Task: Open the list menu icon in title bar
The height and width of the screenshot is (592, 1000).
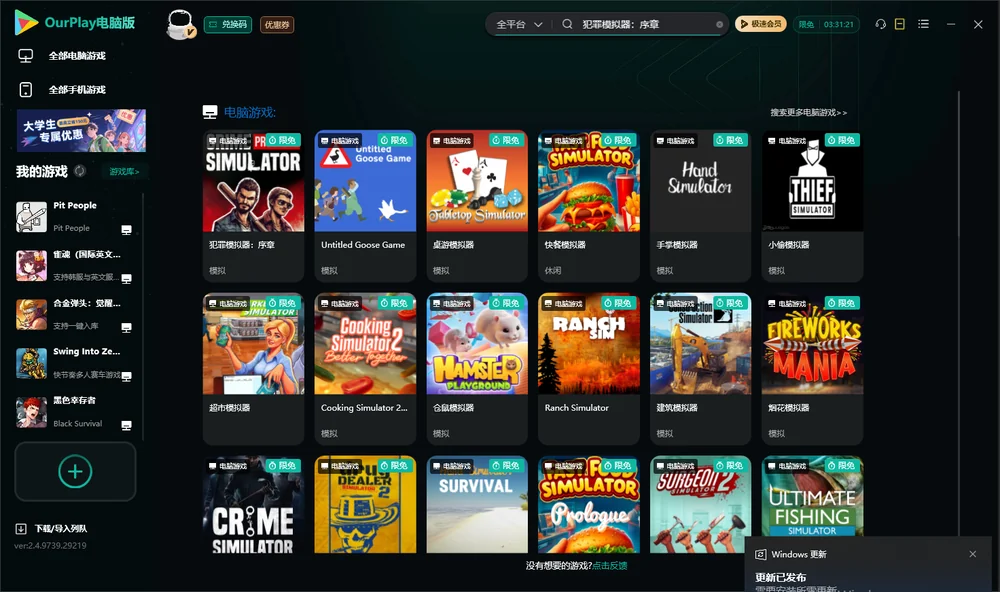Action: coord(923,24)
